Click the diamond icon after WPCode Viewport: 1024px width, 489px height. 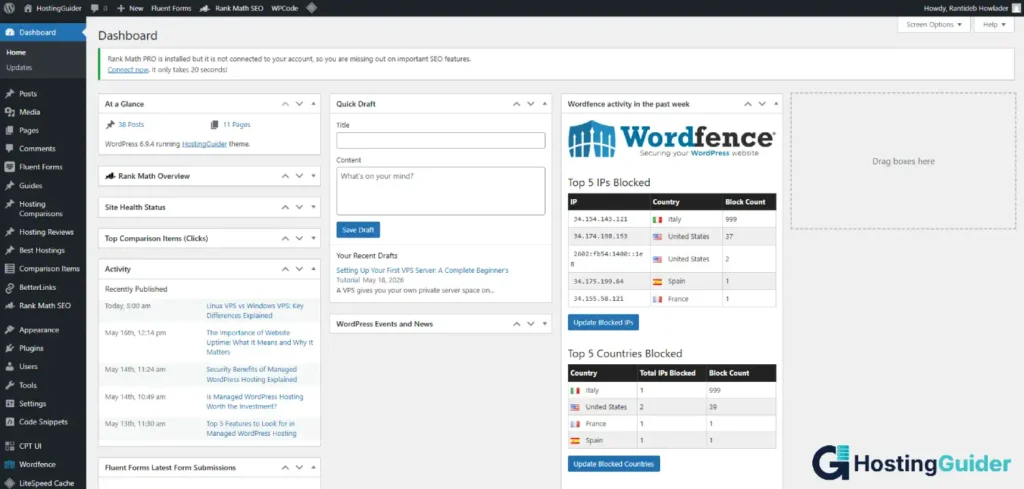pos(312,8)
